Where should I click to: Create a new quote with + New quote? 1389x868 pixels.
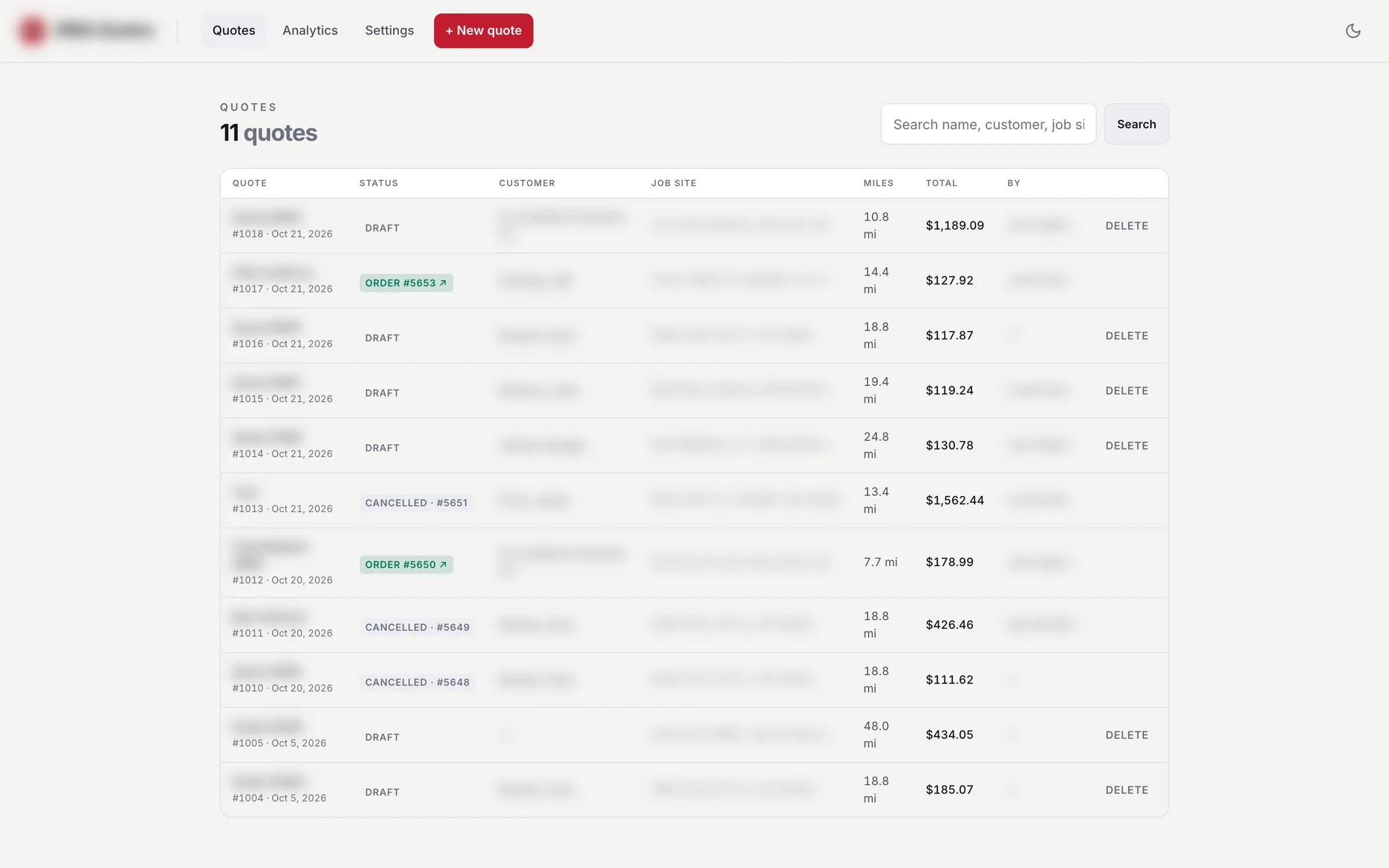point(483,31)
